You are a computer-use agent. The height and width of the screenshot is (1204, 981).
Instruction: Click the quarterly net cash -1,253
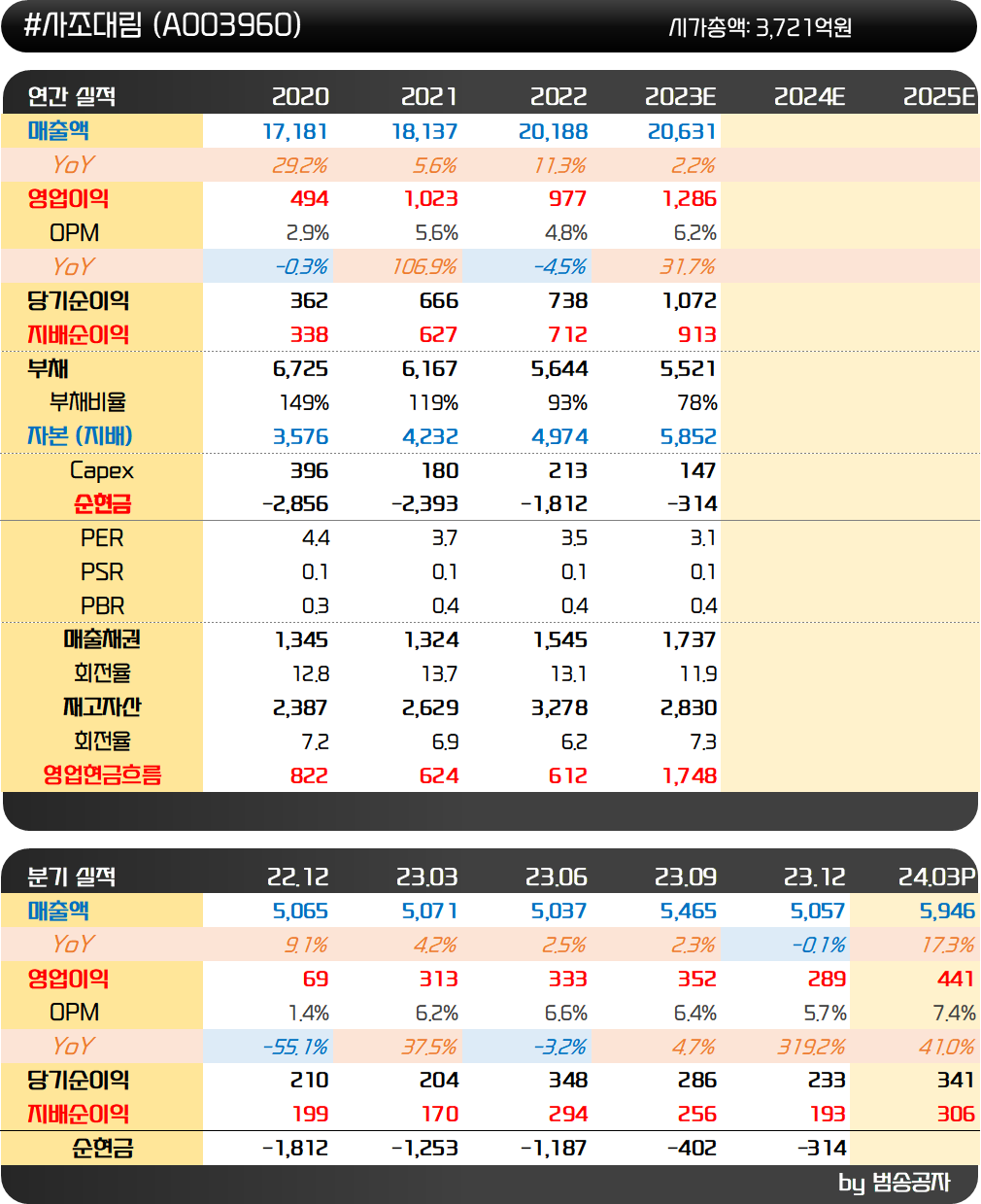point(424,1148)
